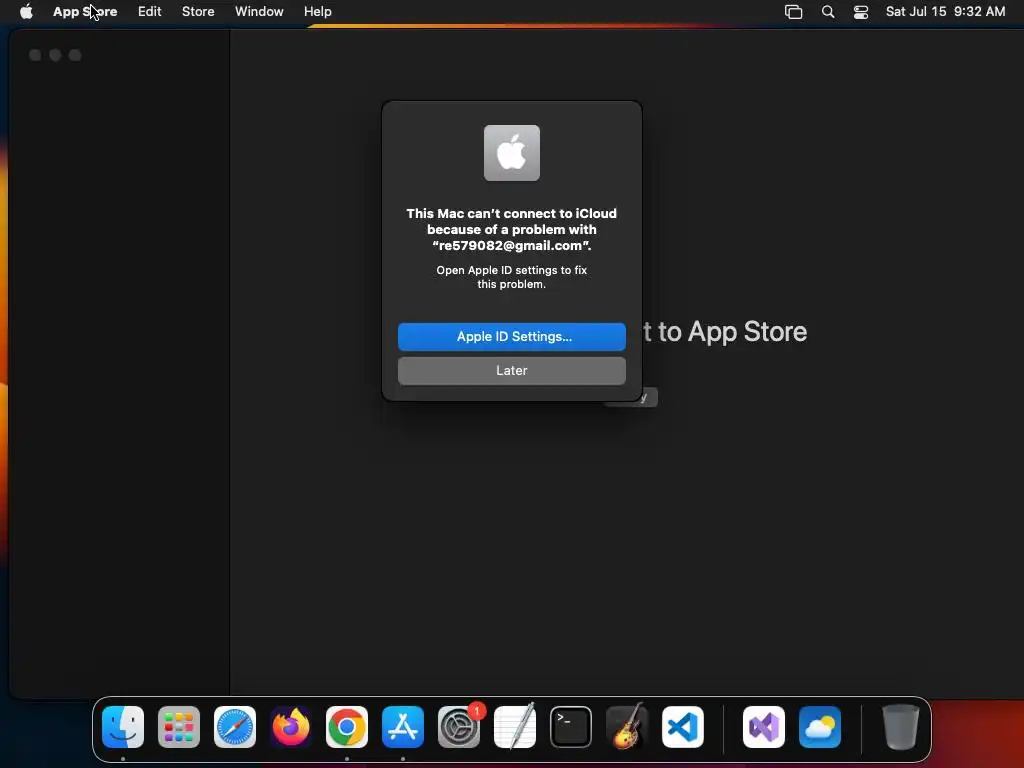1024x768 pixels.
Task: Open the Help menu
Action: click(x=317, y=12)
